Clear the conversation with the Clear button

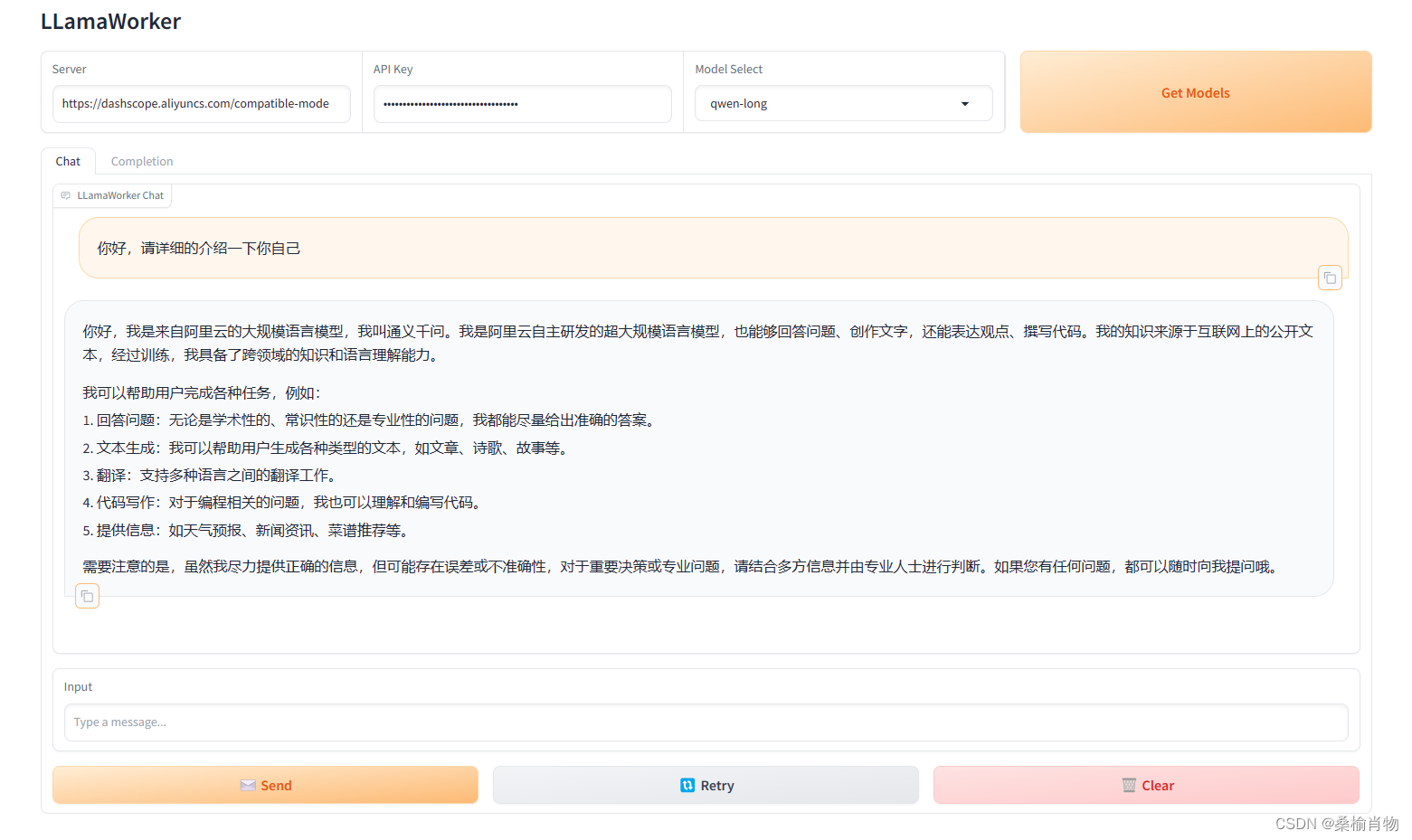click(1146, 785)
